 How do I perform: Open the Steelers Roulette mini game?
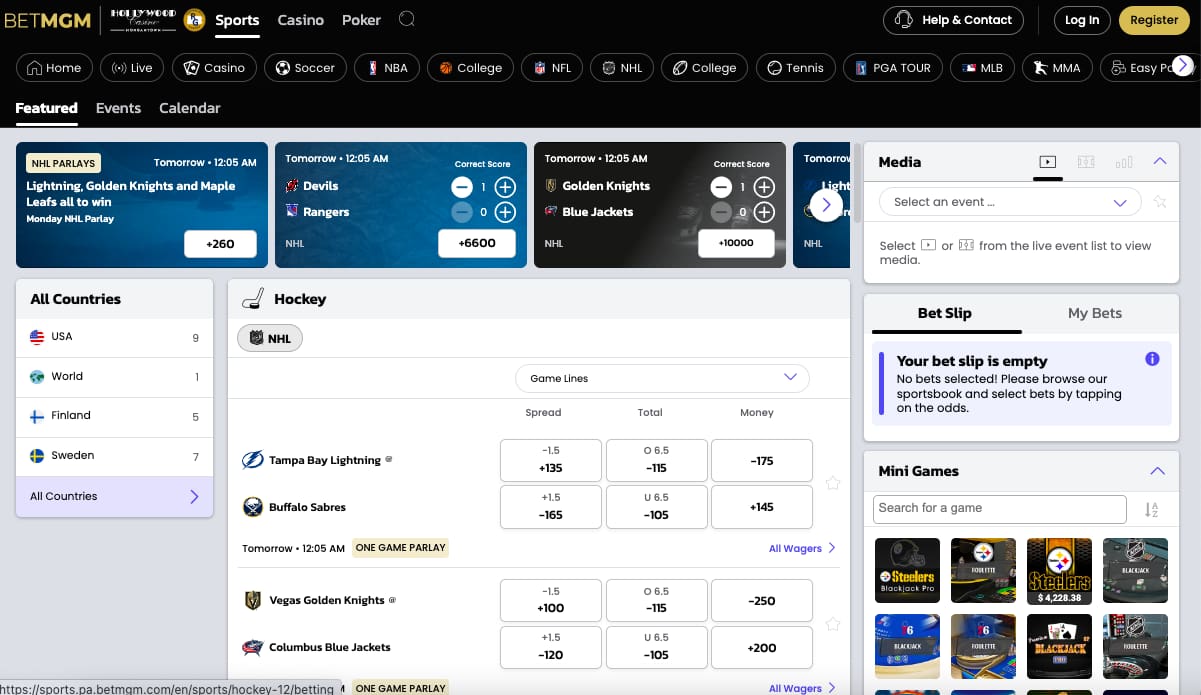983,570
